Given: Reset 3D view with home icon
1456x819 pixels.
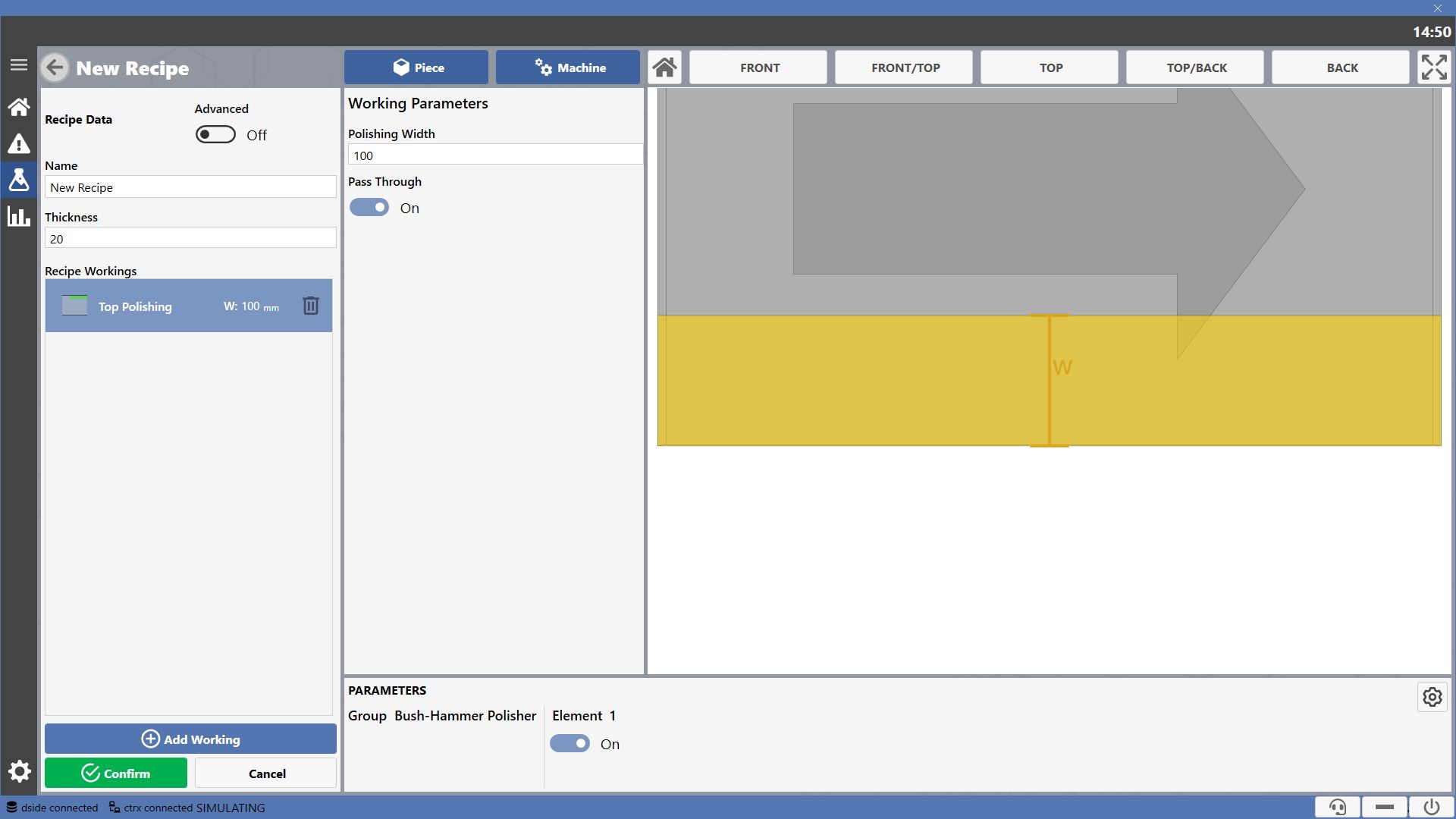Looking at the screenshot, I should coord(665,67).
